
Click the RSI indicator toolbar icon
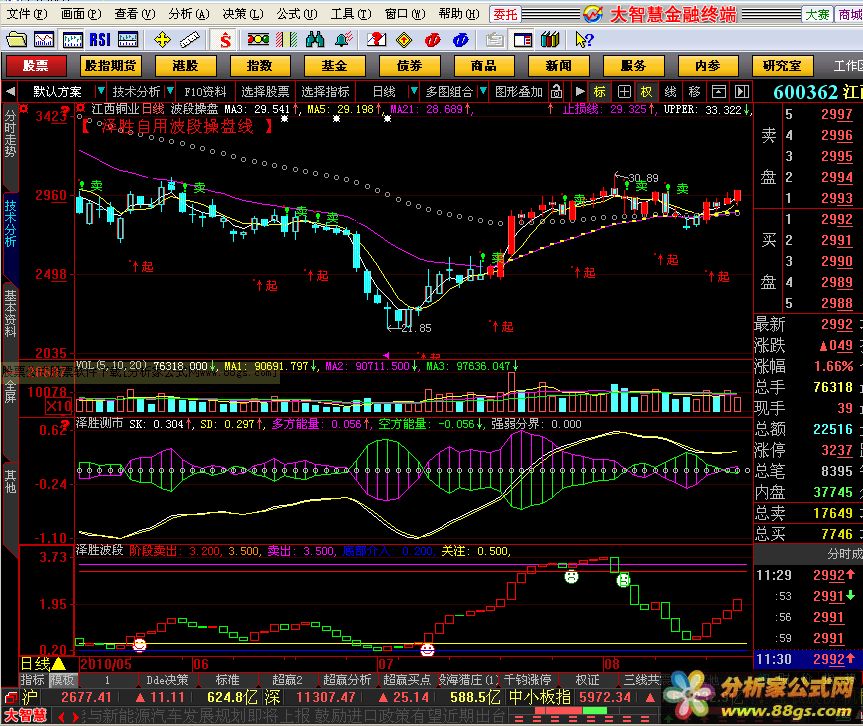pyautogui.click(x=100, y=40)
